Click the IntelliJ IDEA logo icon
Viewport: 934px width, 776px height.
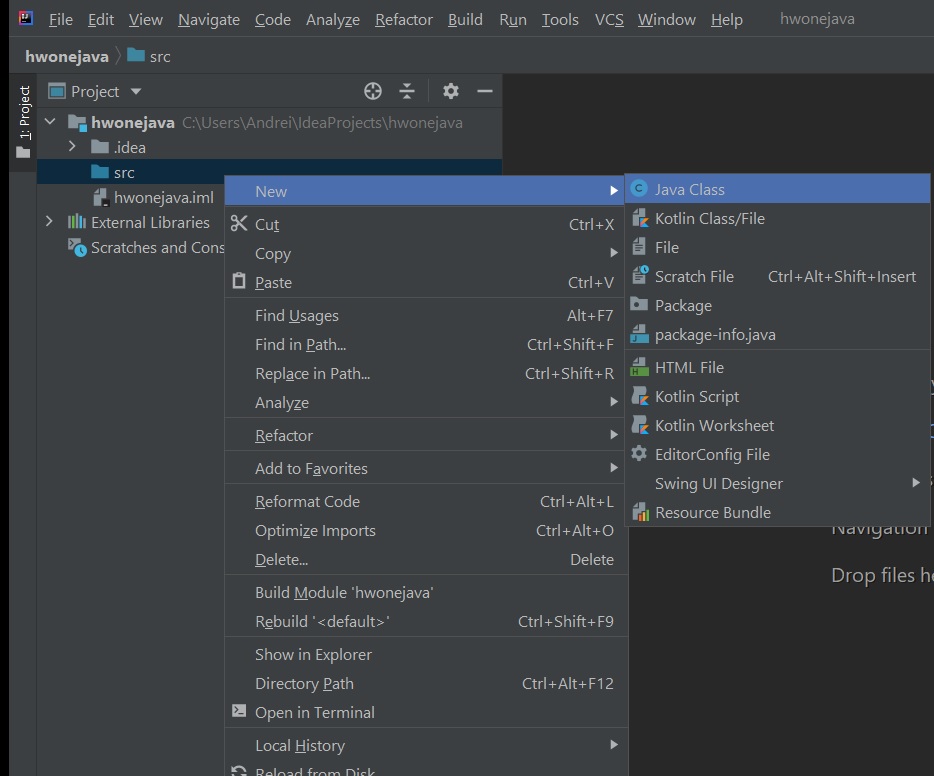pos(26,18)
